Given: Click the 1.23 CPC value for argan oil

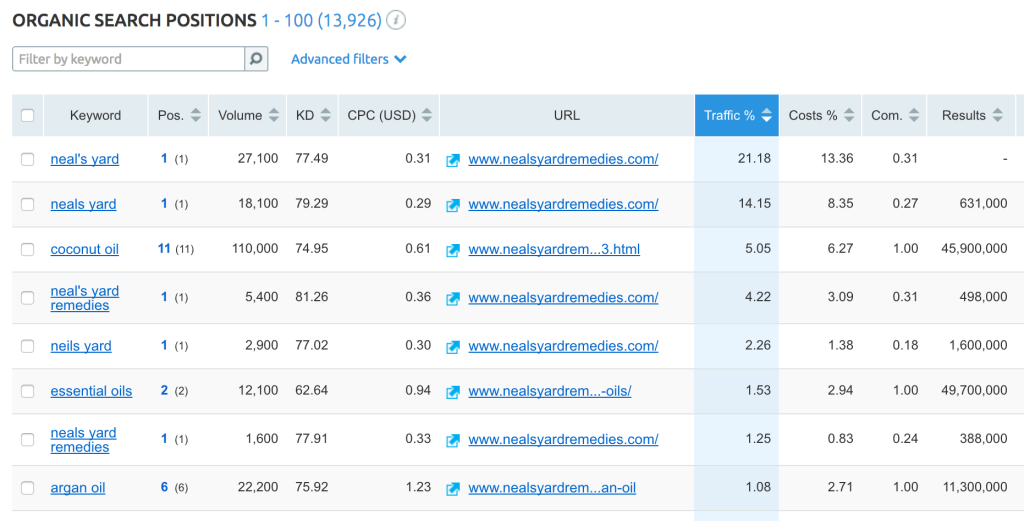Looking at the screenshot, I should coord(418,486).
